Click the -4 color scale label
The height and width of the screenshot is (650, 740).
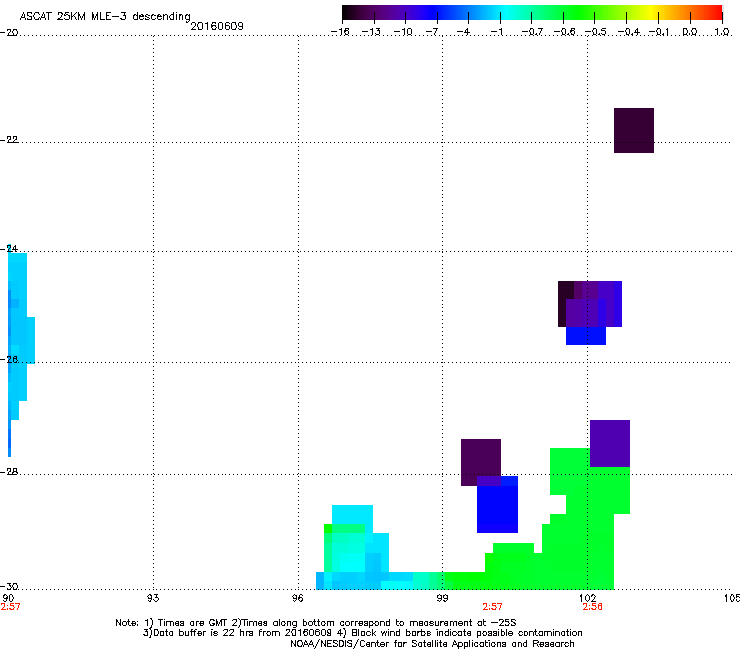(x=463, y=32)
